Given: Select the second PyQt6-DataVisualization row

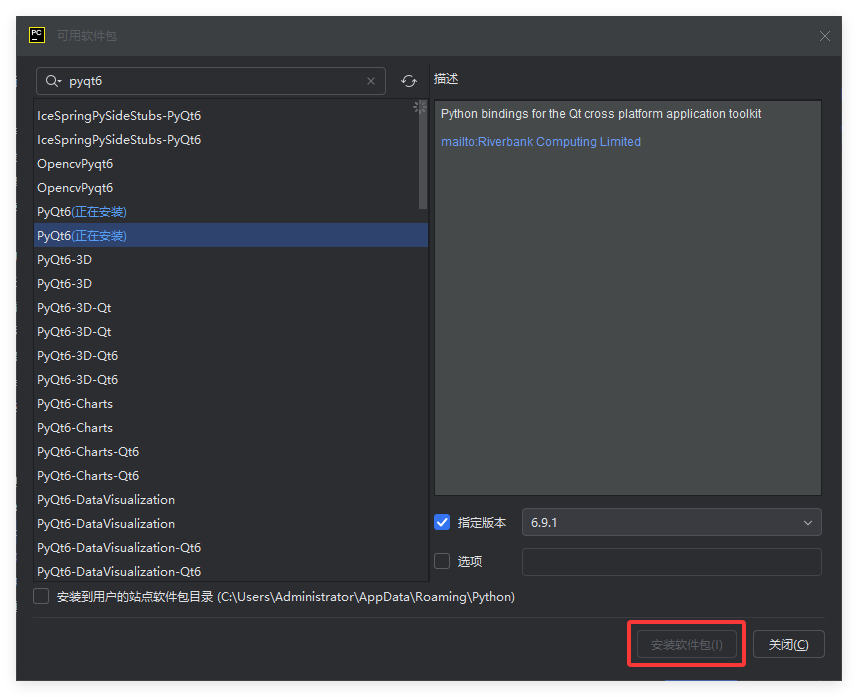Looking at the screenshot, I should (x=231, y=524).
